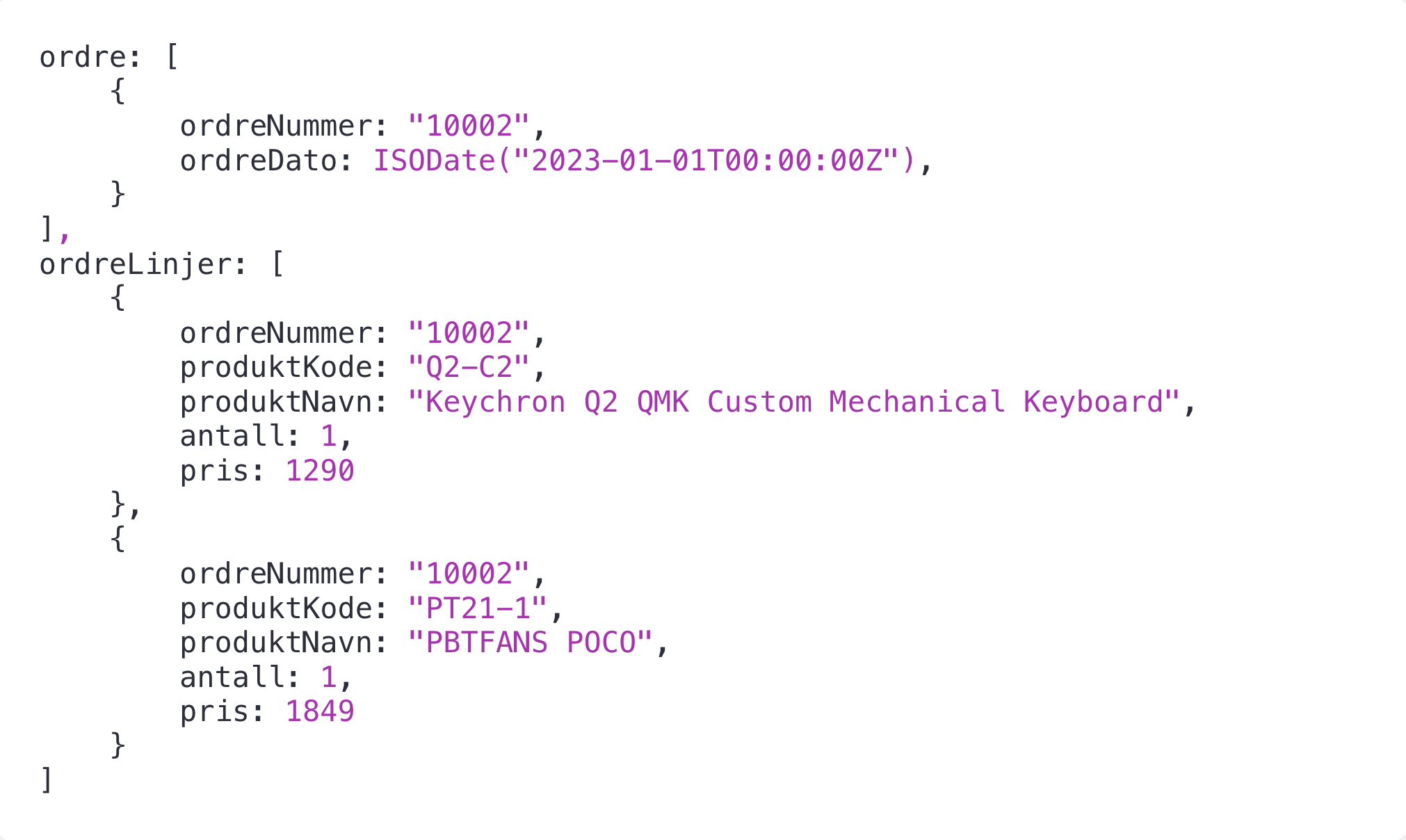Click the closing brace followed by comma
1406x840 pixels.
[x=125, y=505]
